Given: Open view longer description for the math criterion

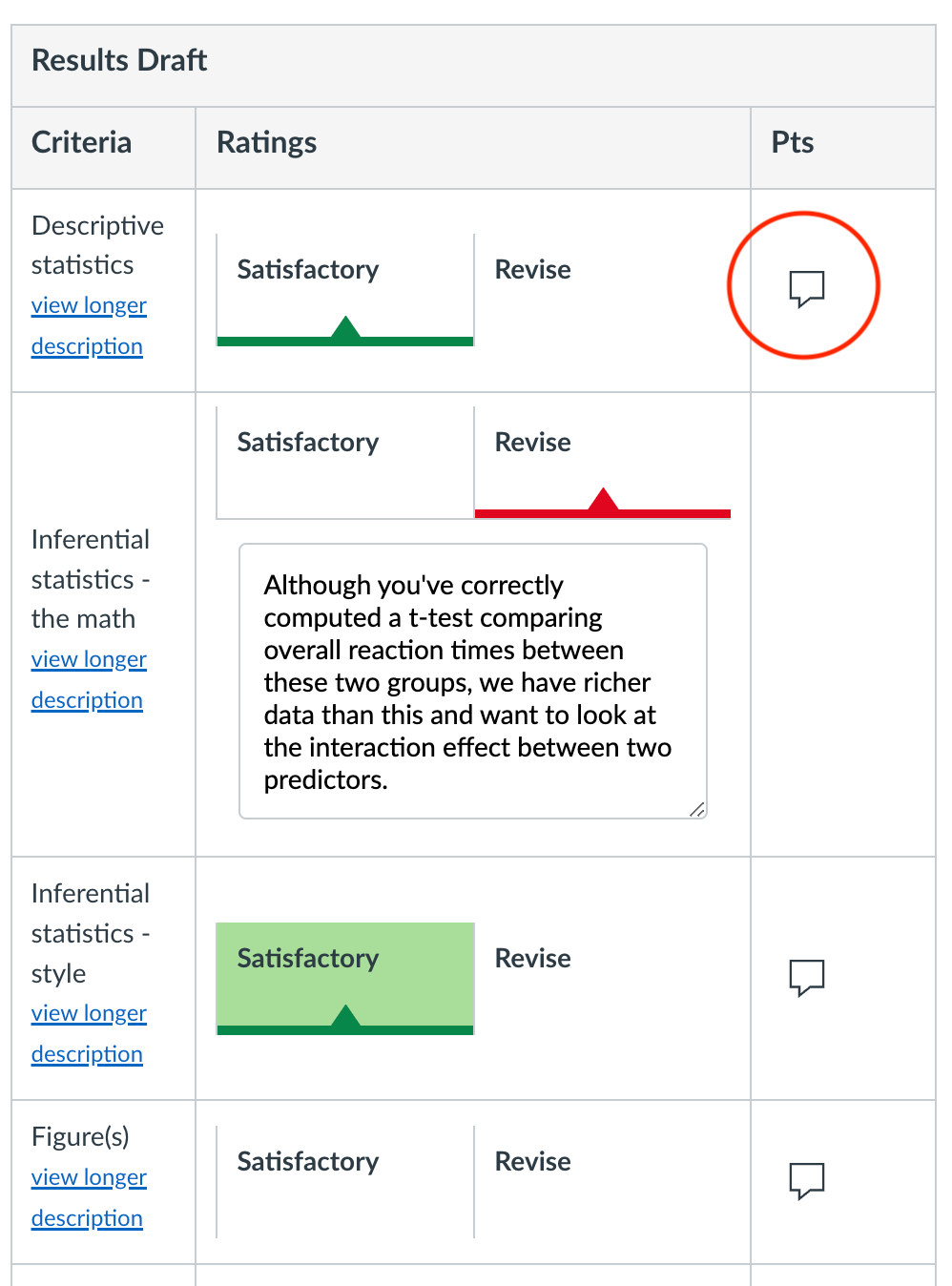Looking at the screenshot, I should coord(89,678).
